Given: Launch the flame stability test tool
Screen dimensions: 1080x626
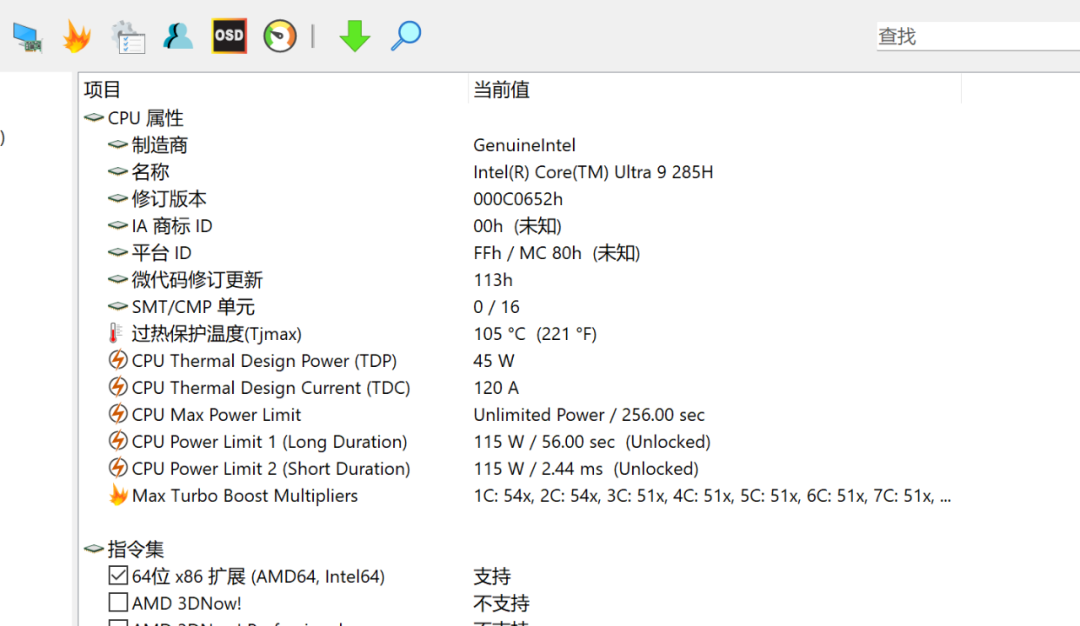Looking at the screenshot, I should (77, 36).
